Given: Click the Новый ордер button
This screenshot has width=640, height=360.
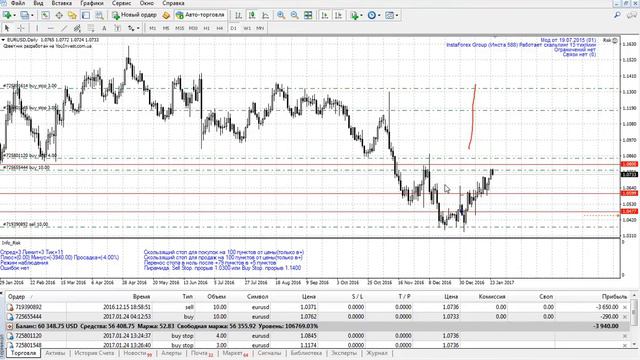Looking at the screenshot, I should 134,15.
